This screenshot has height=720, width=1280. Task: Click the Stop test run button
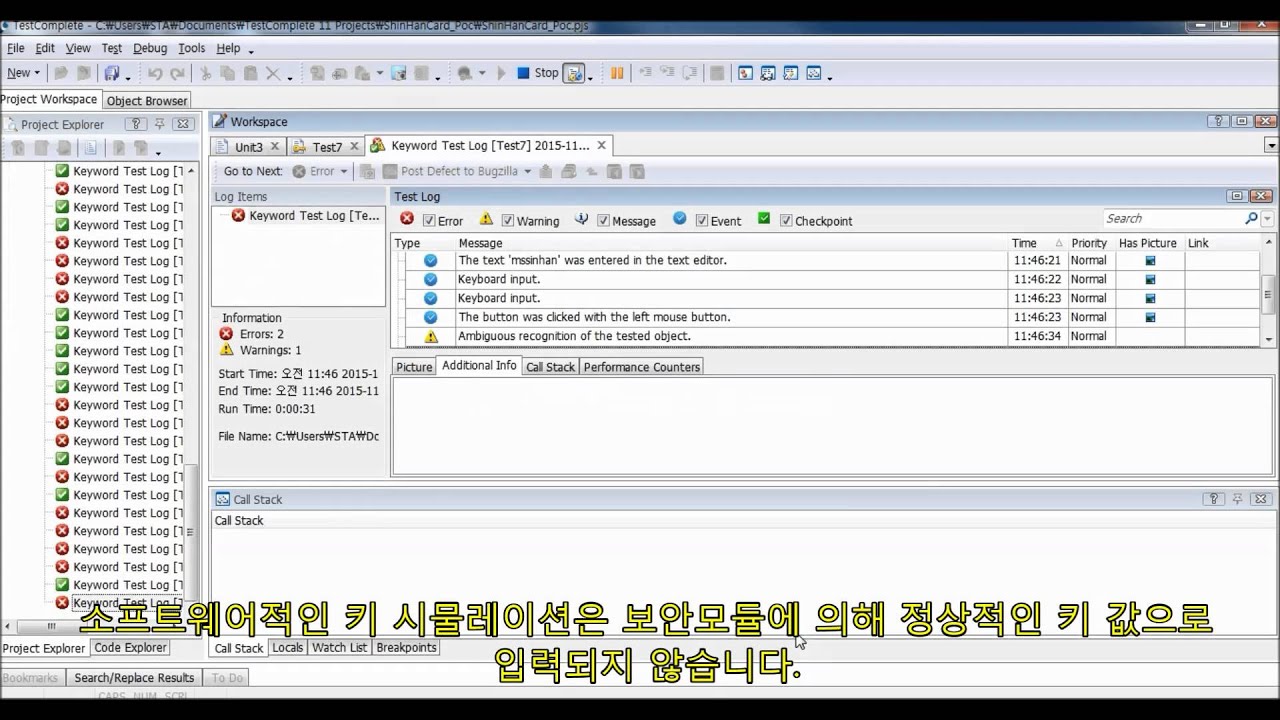click(537, 73)
